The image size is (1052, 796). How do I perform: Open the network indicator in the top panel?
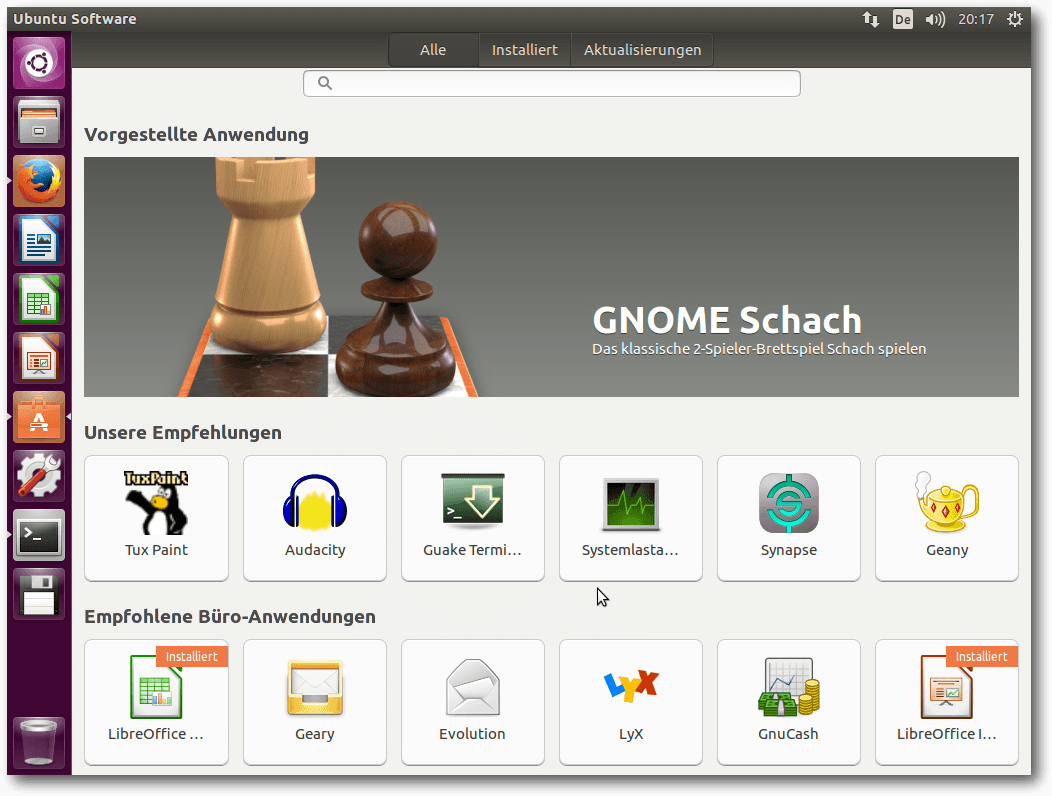871,19
